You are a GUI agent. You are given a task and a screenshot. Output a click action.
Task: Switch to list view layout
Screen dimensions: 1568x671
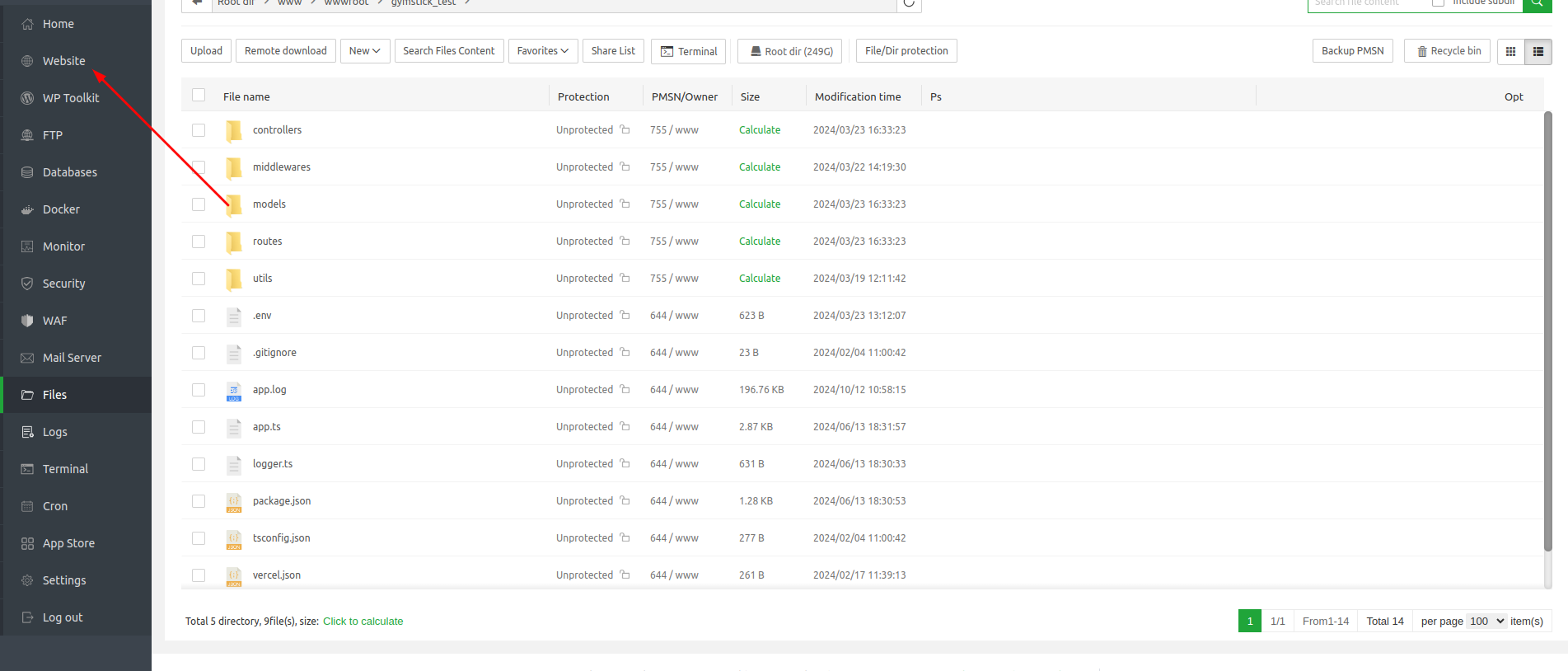(1538, 51)
